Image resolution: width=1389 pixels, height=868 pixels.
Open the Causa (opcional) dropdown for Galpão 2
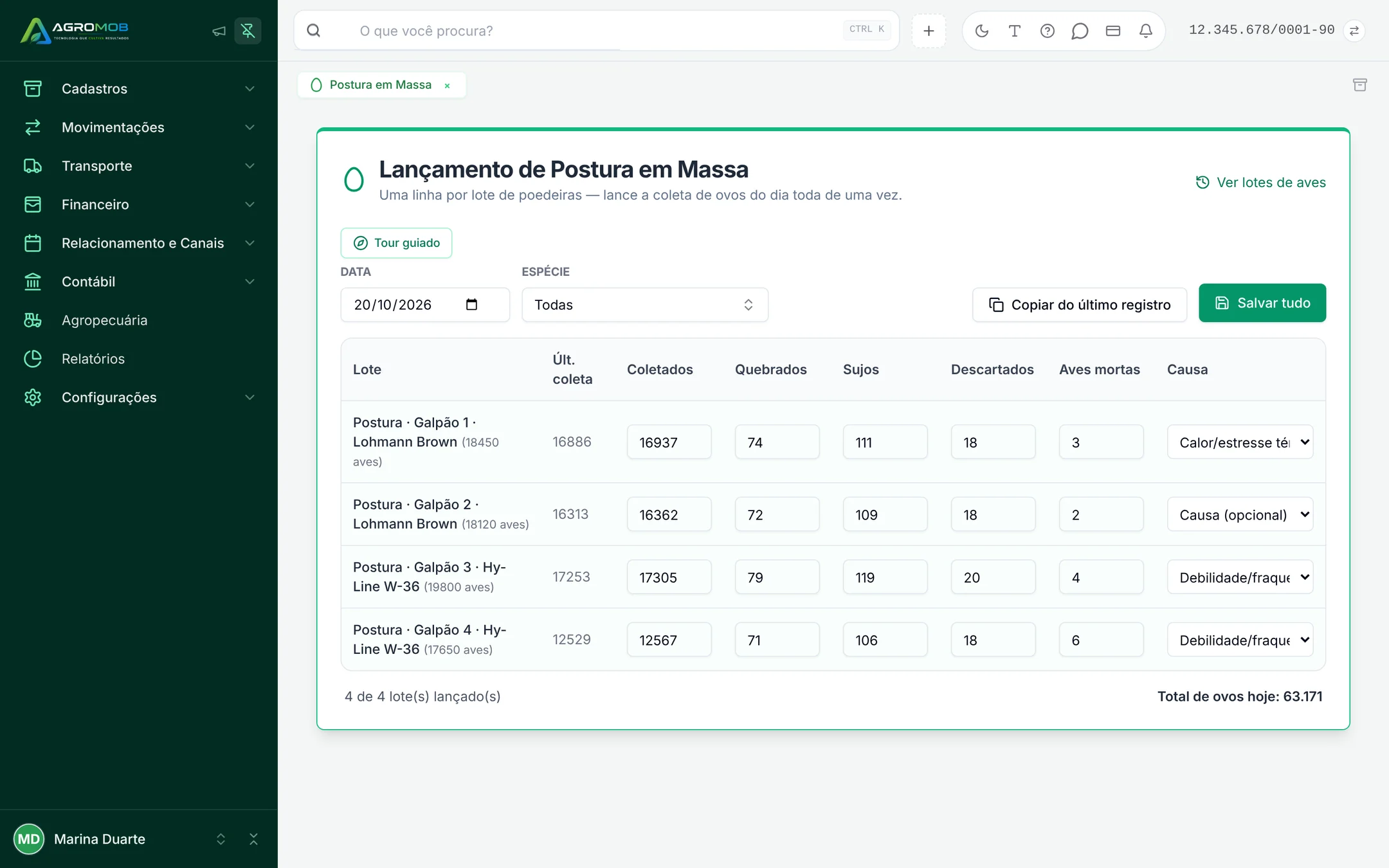1240,514
